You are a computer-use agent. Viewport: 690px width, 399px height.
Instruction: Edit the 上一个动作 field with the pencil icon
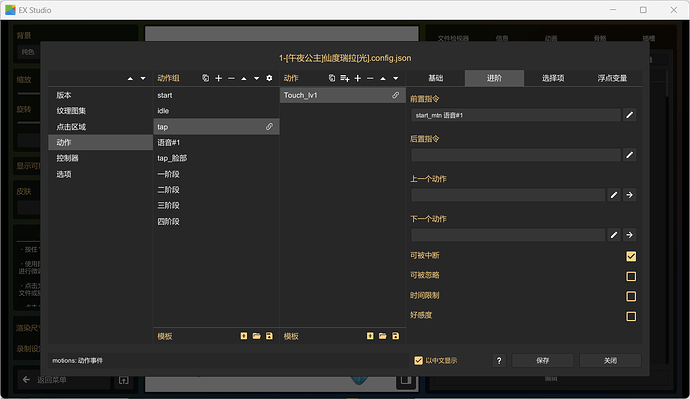[x=614, y=195]
